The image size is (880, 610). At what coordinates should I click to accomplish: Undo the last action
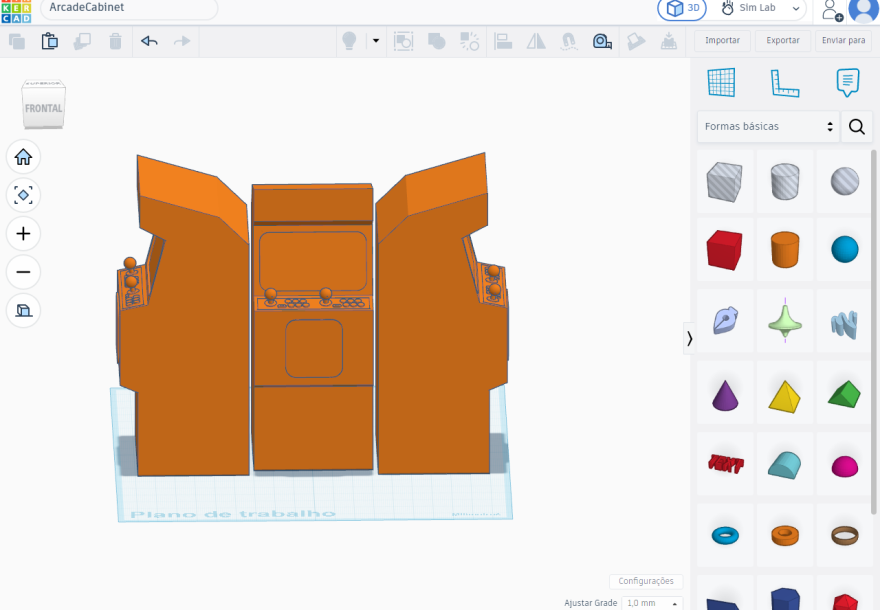point(149,42)
